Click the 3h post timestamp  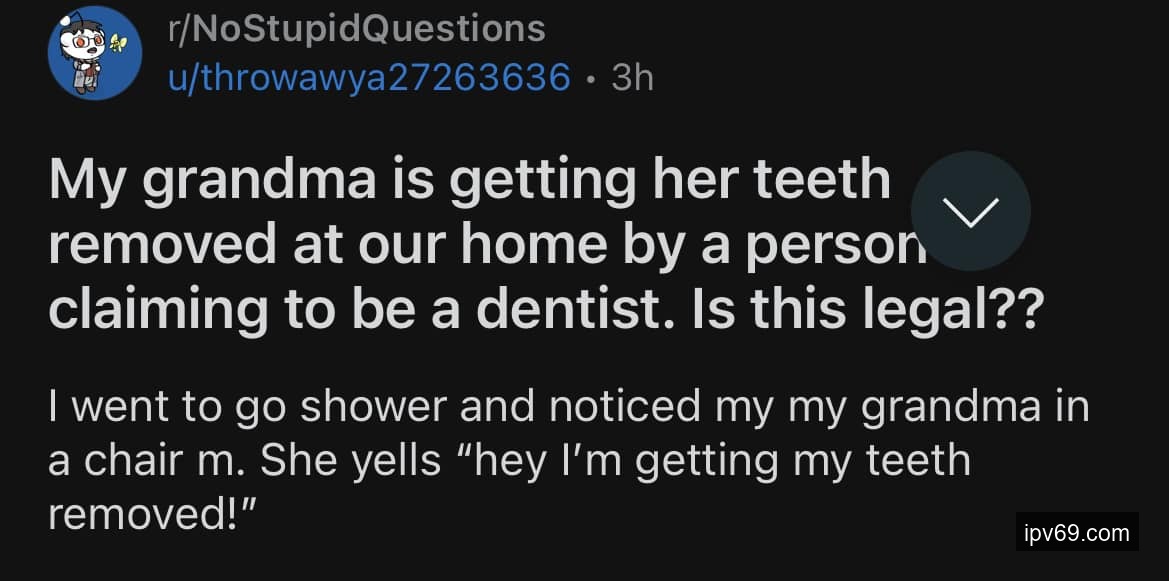tap(632, 77)
